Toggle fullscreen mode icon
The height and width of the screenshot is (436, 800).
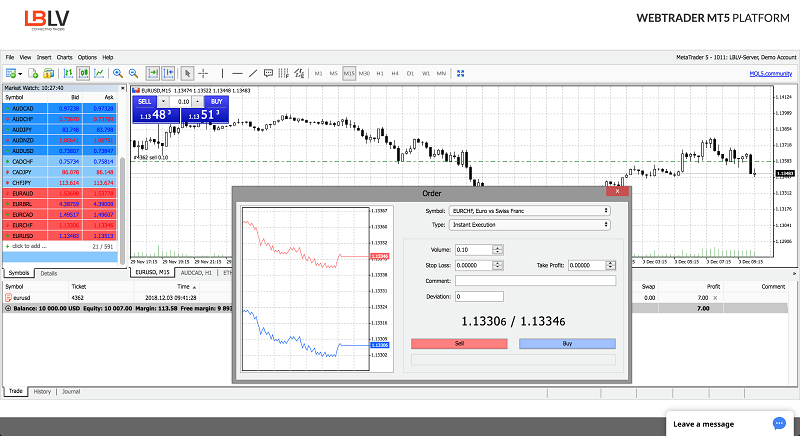point(461,73)
